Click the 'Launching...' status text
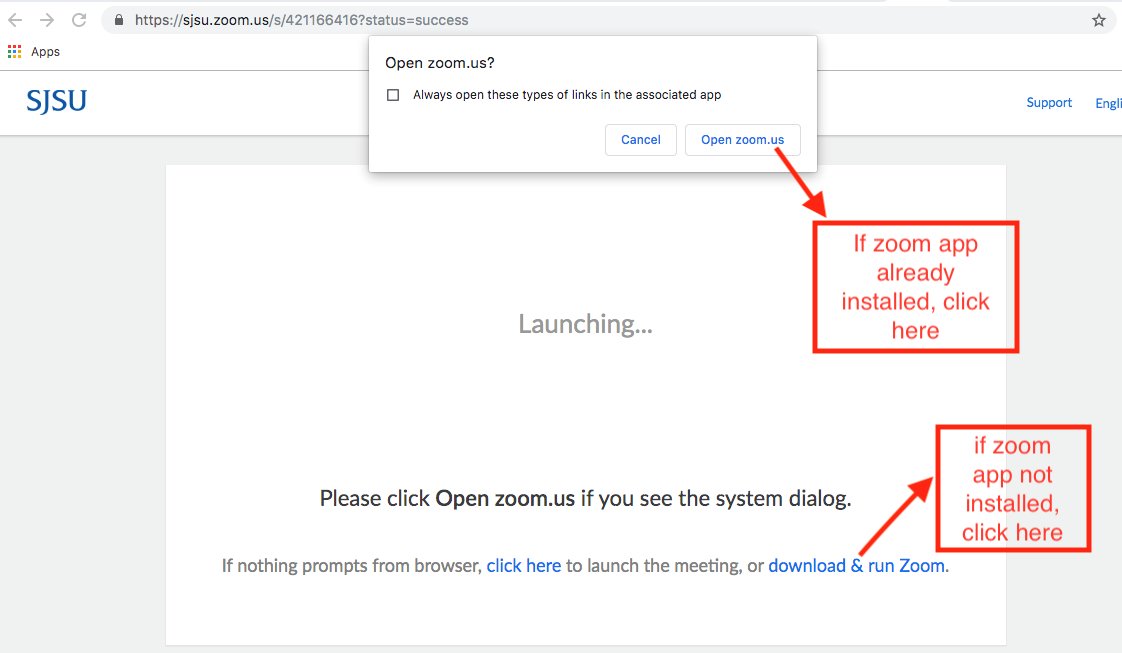 (x=585, y=324)
